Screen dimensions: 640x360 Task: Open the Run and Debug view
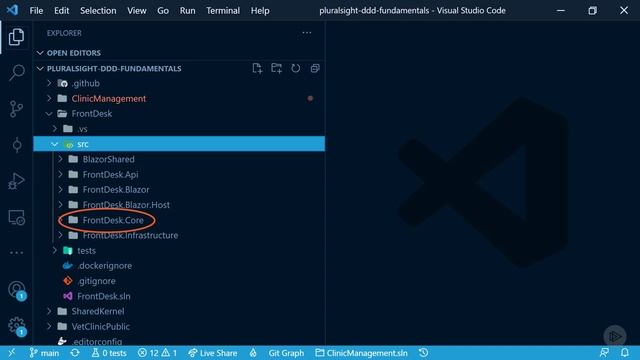pyautogui.click(x=16, y=181)
